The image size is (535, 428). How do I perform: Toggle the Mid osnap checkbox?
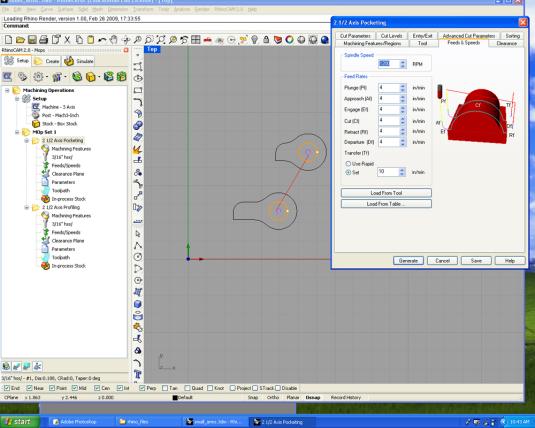coord(74,388)
